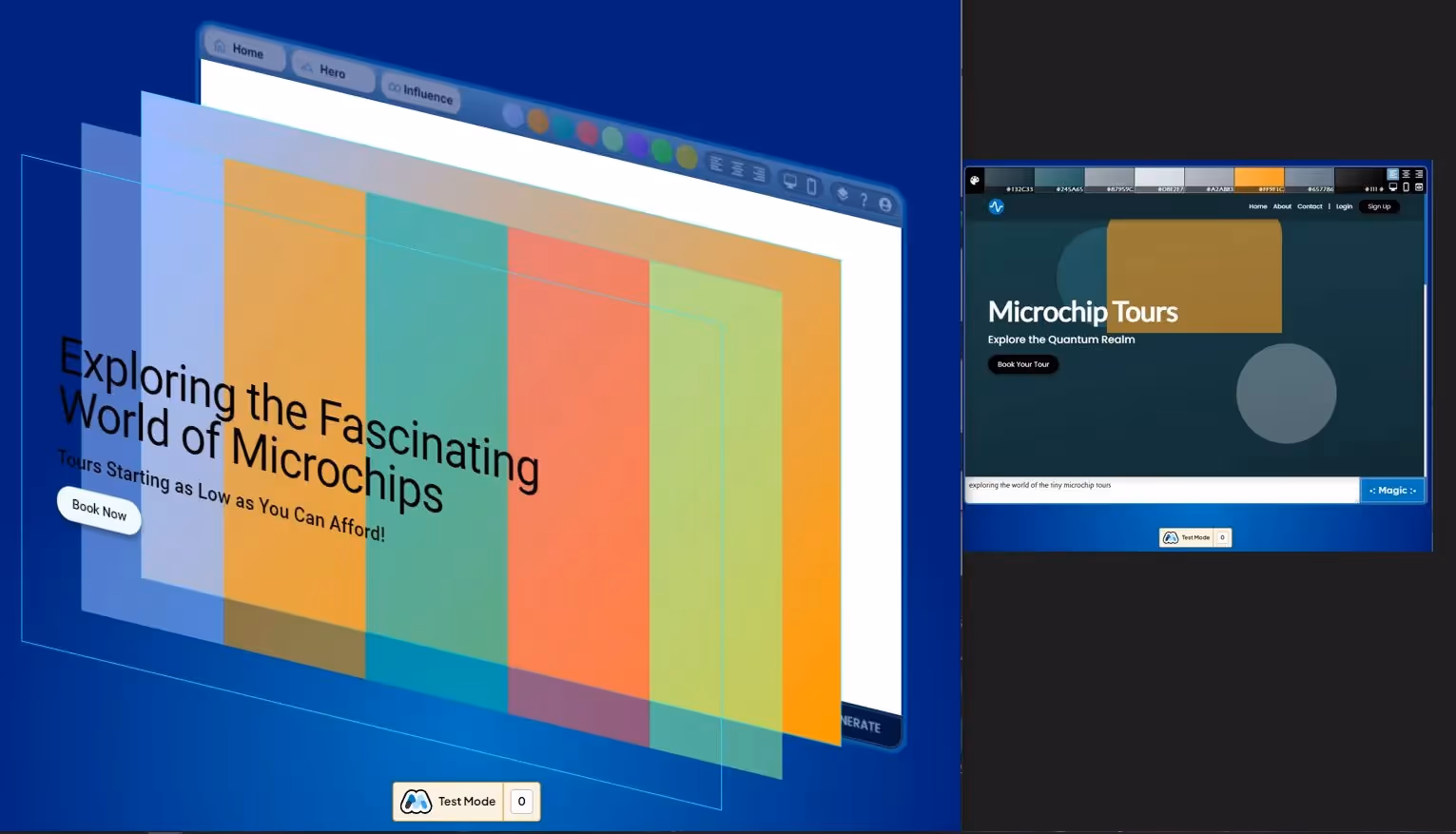1456x834 pixels.
Task: Click the Login link in the preview site
Action: click(x=1344, y=206)
